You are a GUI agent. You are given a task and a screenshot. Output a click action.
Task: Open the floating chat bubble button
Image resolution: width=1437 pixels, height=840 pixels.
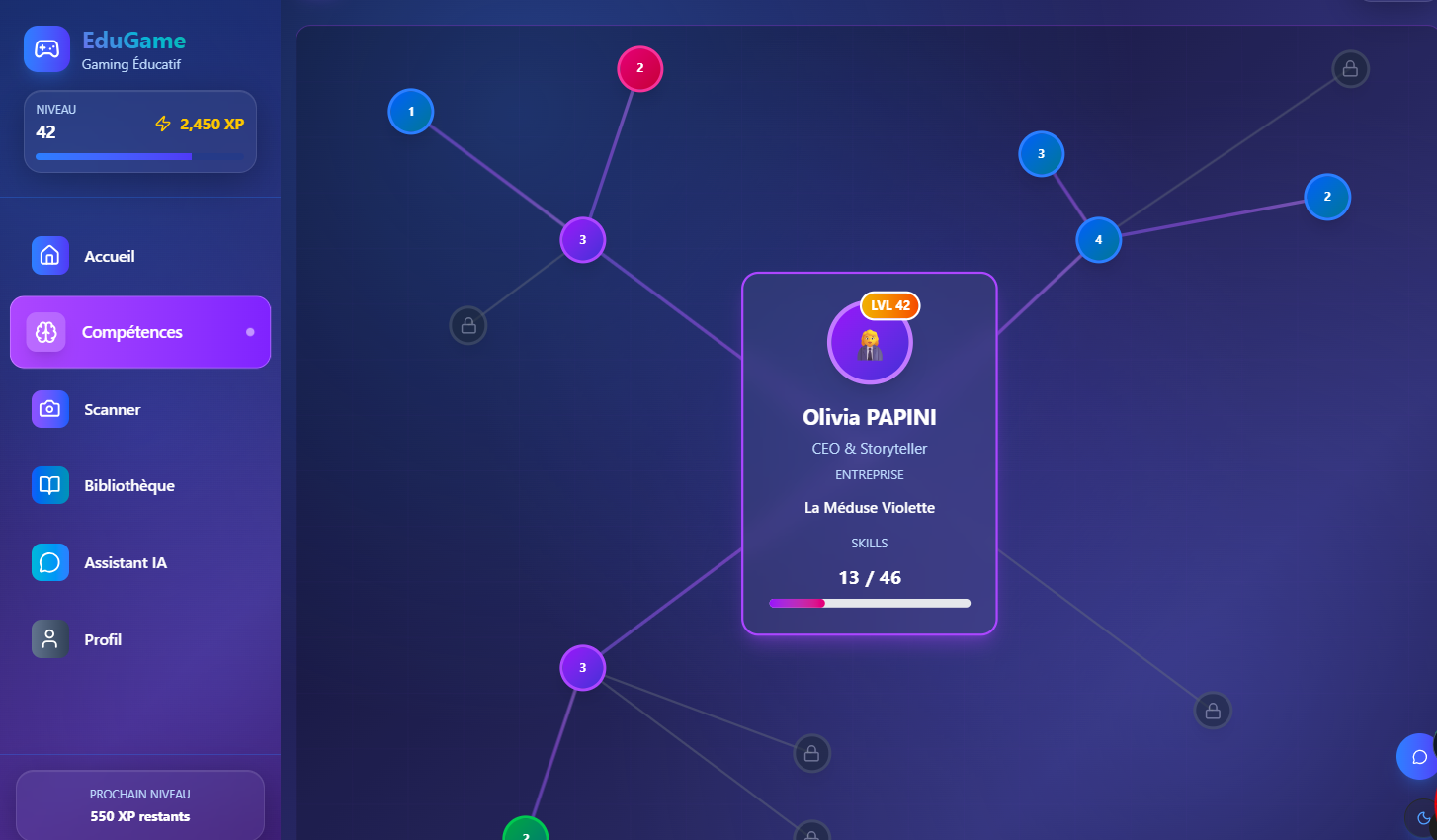click(x=1418, y=757)
